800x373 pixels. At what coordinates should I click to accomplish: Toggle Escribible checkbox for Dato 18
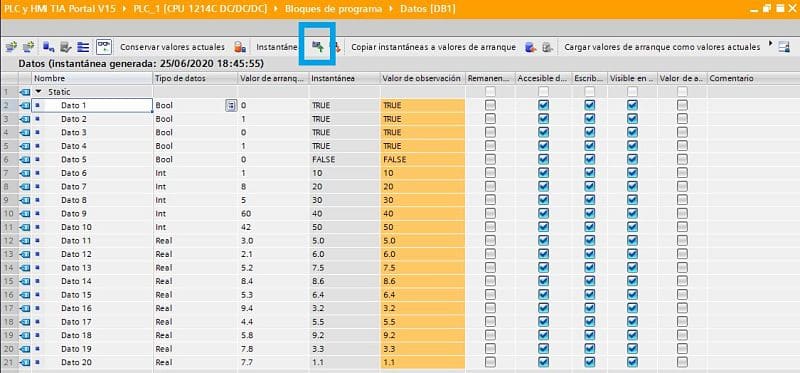coord(589,335)
